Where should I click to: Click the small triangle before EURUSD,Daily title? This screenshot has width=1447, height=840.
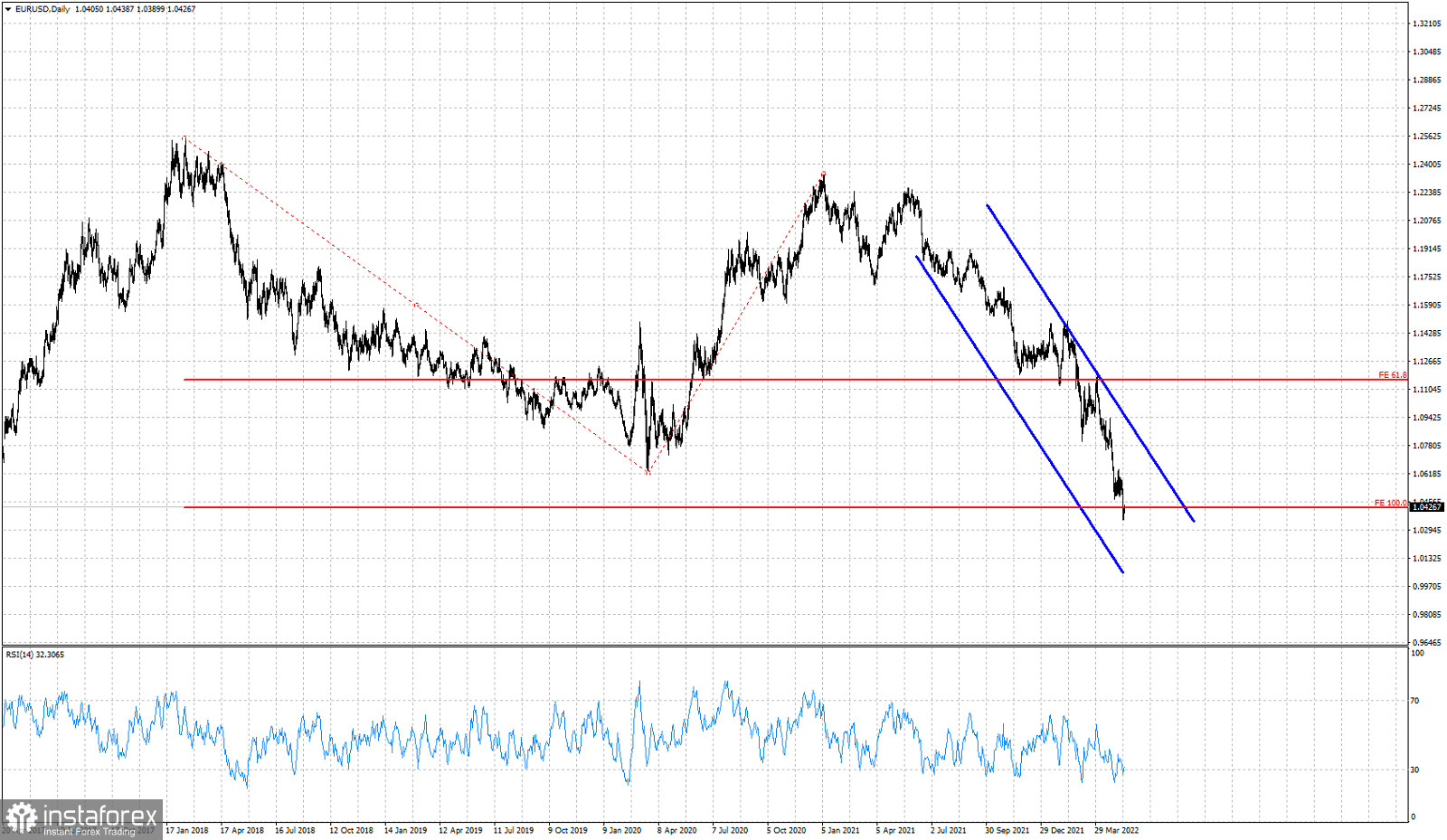(9, 9)
